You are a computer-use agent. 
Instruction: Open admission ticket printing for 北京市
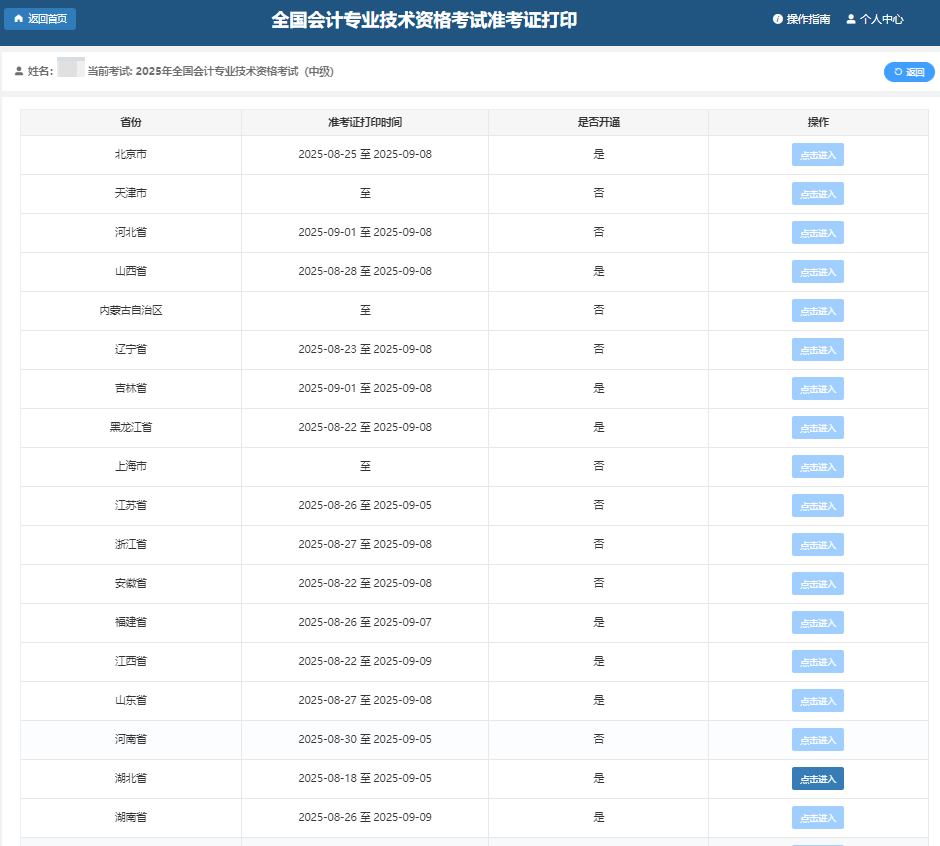pyautogui.click(x=817, y=154)
